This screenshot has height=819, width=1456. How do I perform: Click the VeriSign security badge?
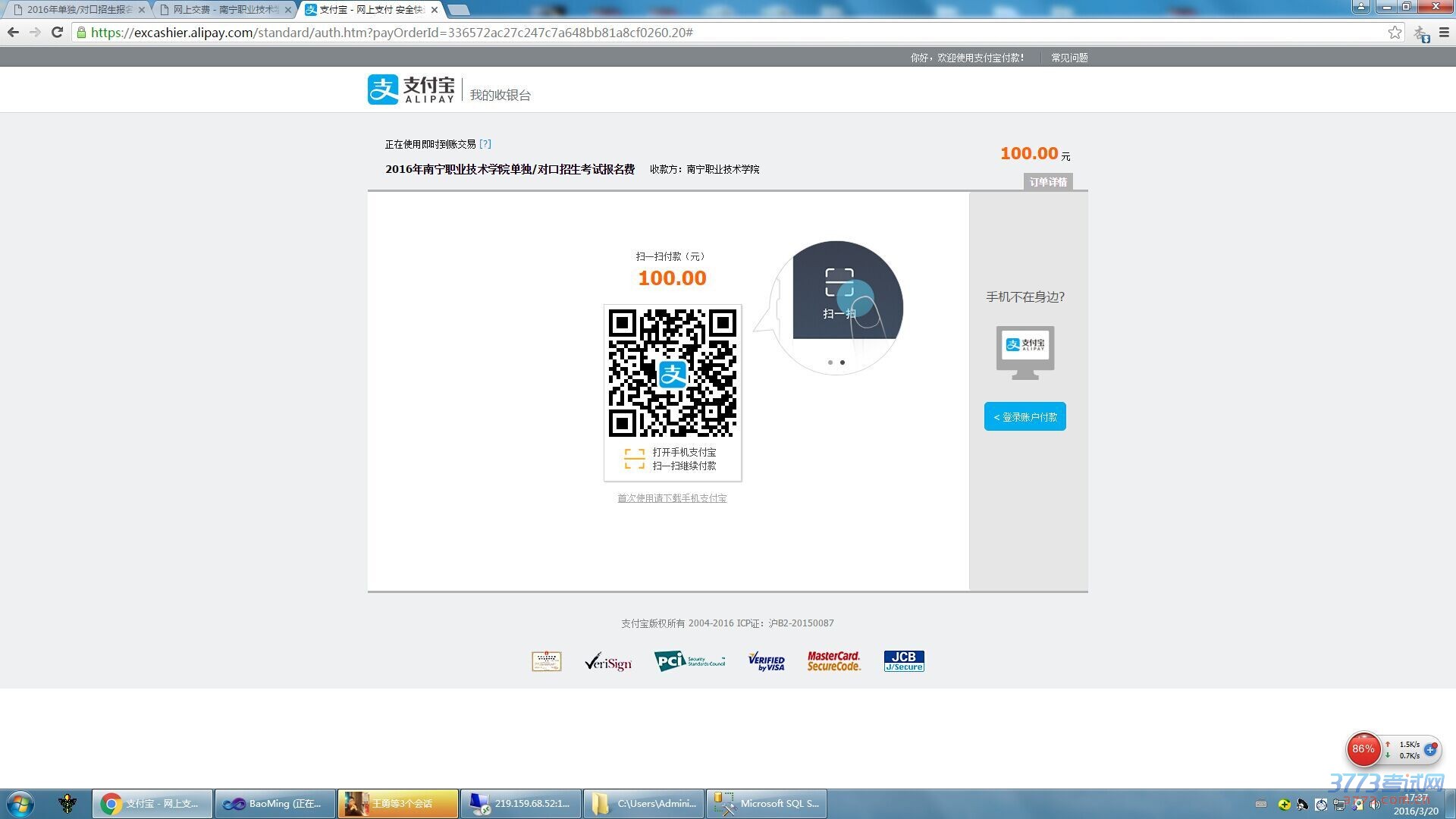click(x=608, y=662)
